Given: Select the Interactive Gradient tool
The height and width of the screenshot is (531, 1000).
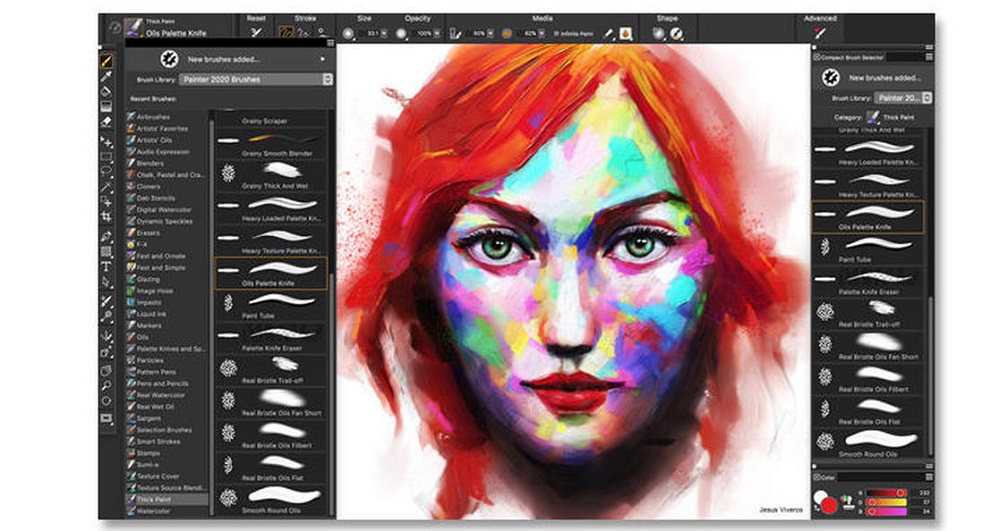Looking at the screenshot, I should click(107, 106).
